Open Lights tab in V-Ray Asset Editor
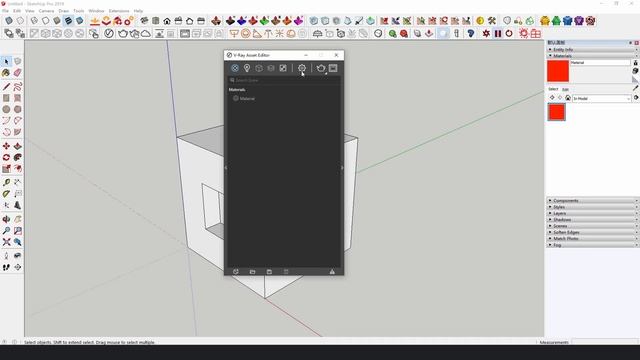The image size is (640, 360). 247,68
